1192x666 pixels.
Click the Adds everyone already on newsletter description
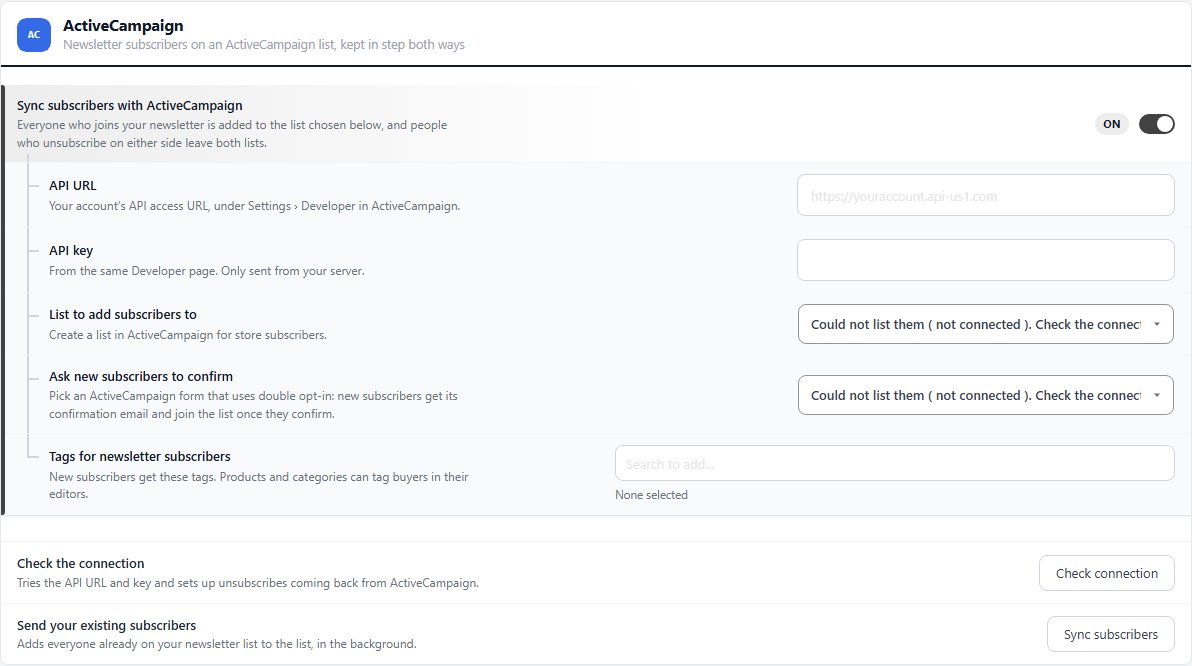217,644
